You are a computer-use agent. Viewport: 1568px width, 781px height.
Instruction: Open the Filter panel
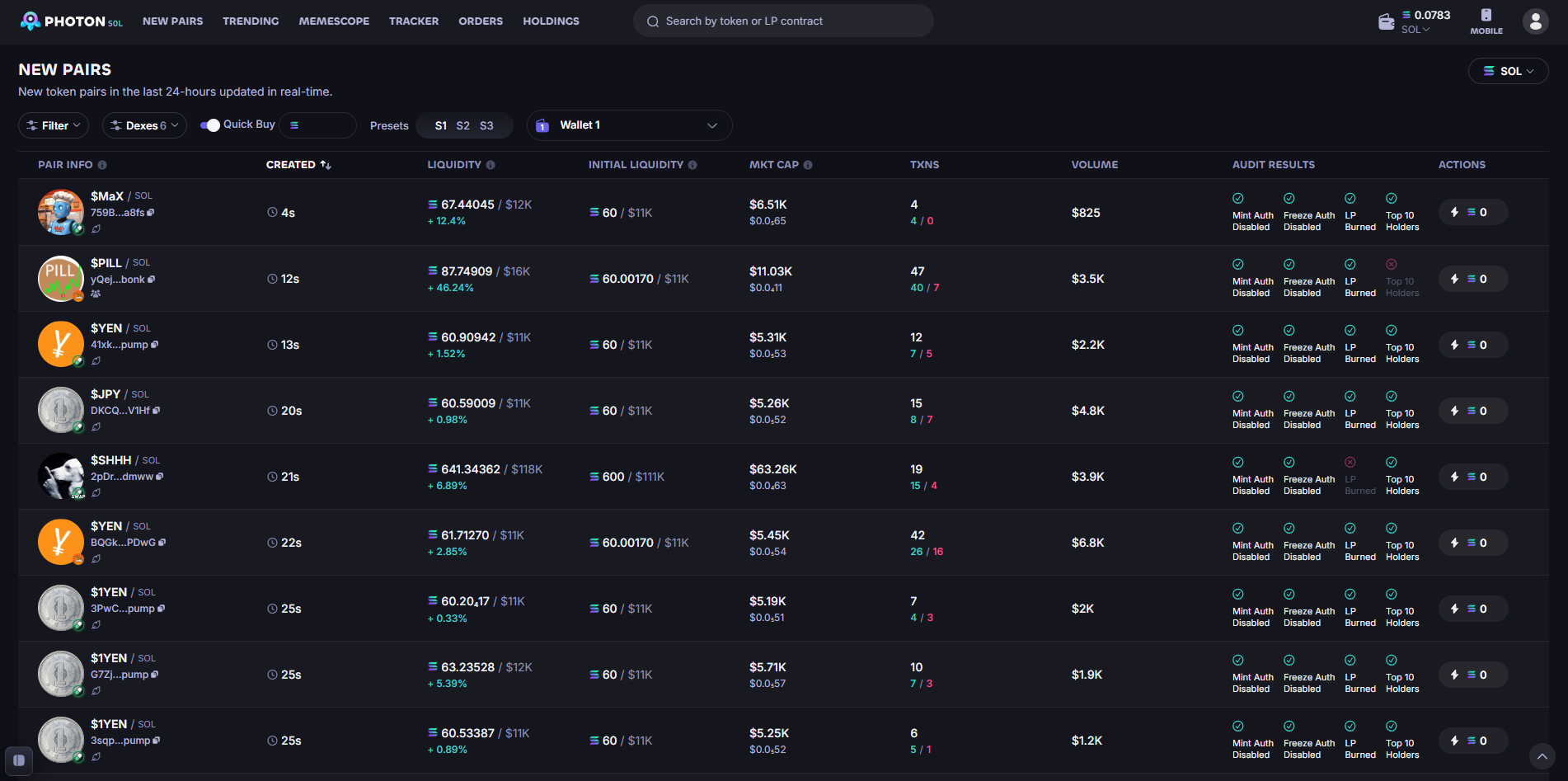[53, 125]
